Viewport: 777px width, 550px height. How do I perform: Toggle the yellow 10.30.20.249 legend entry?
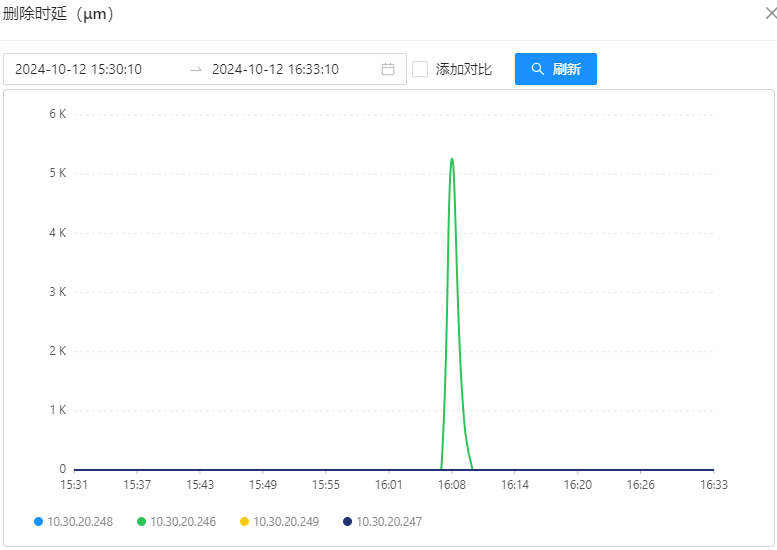279,521
